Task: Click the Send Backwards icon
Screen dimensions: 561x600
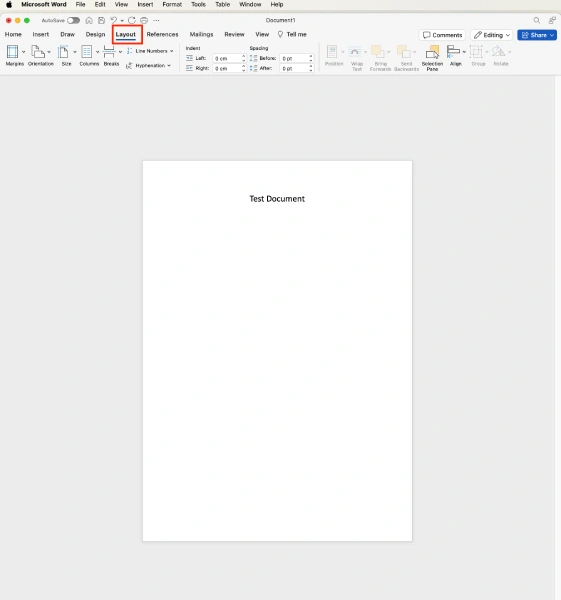Action: (x=404, y=52)
